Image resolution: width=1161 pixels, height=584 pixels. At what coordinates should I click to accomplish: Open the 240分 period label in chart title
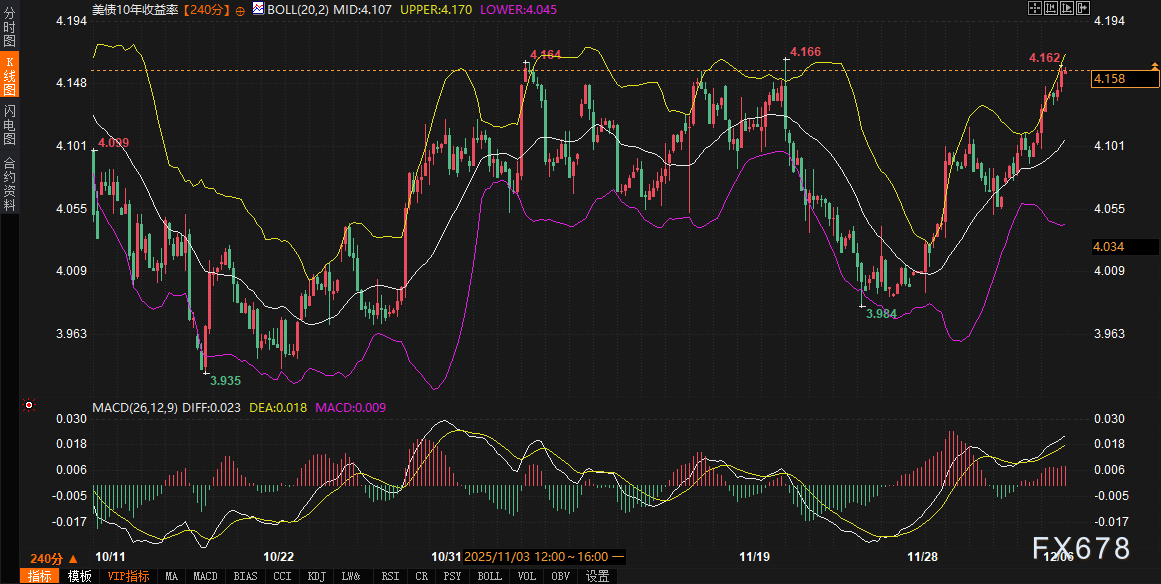206,9
